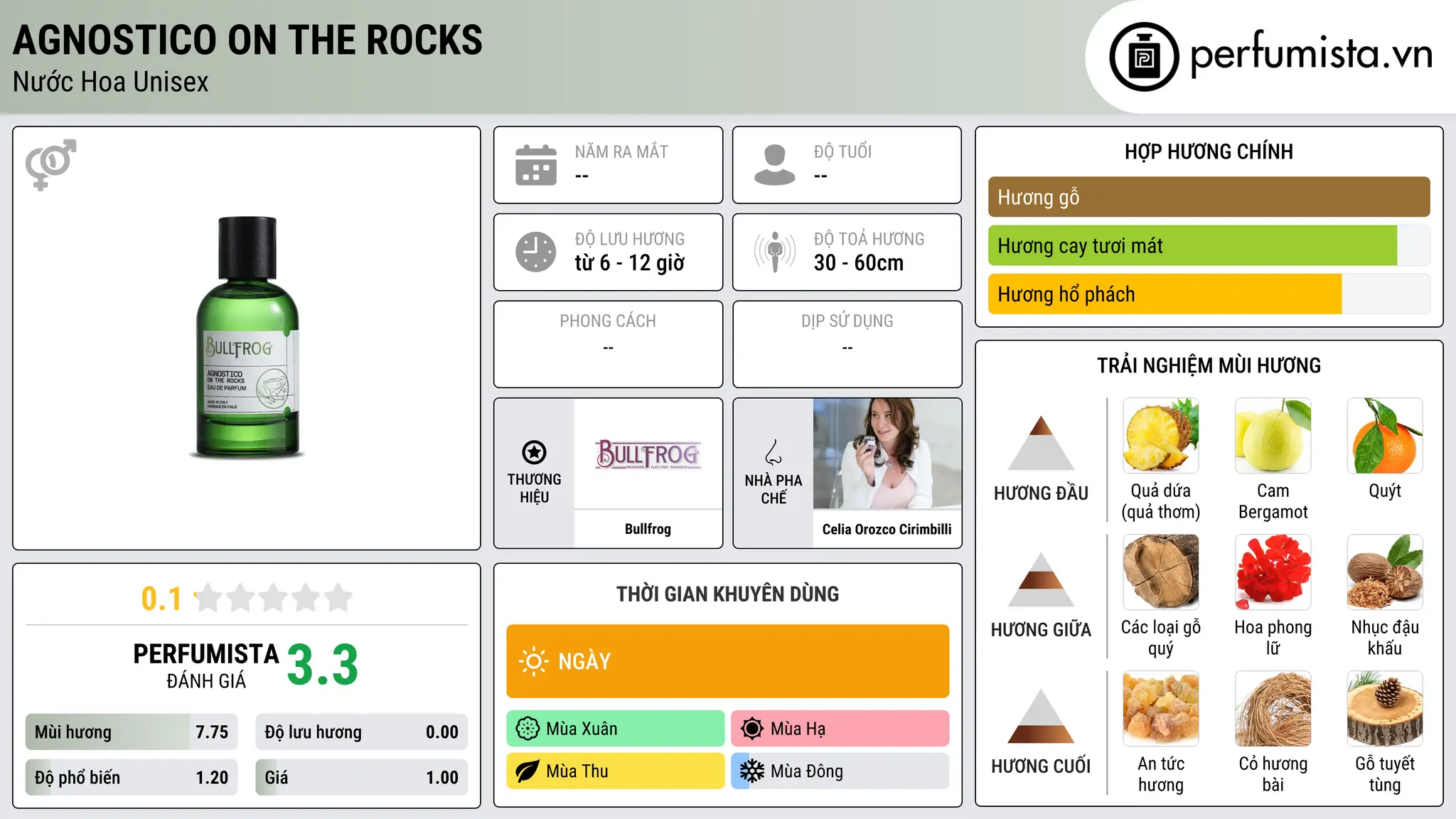
Task: Click the brown Hương gỗ accord bar
Action: (x=1209, y=197)
